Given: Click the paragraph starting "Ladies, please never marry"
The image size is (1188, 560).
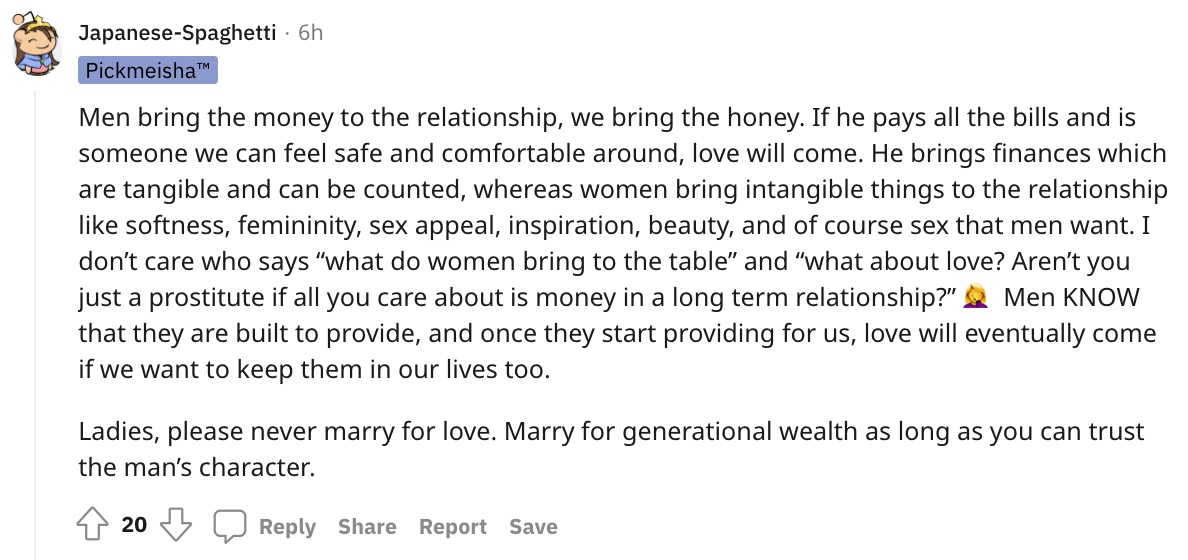Looking at the screenshot, I should pyautogui.click(x=611, y=449).
